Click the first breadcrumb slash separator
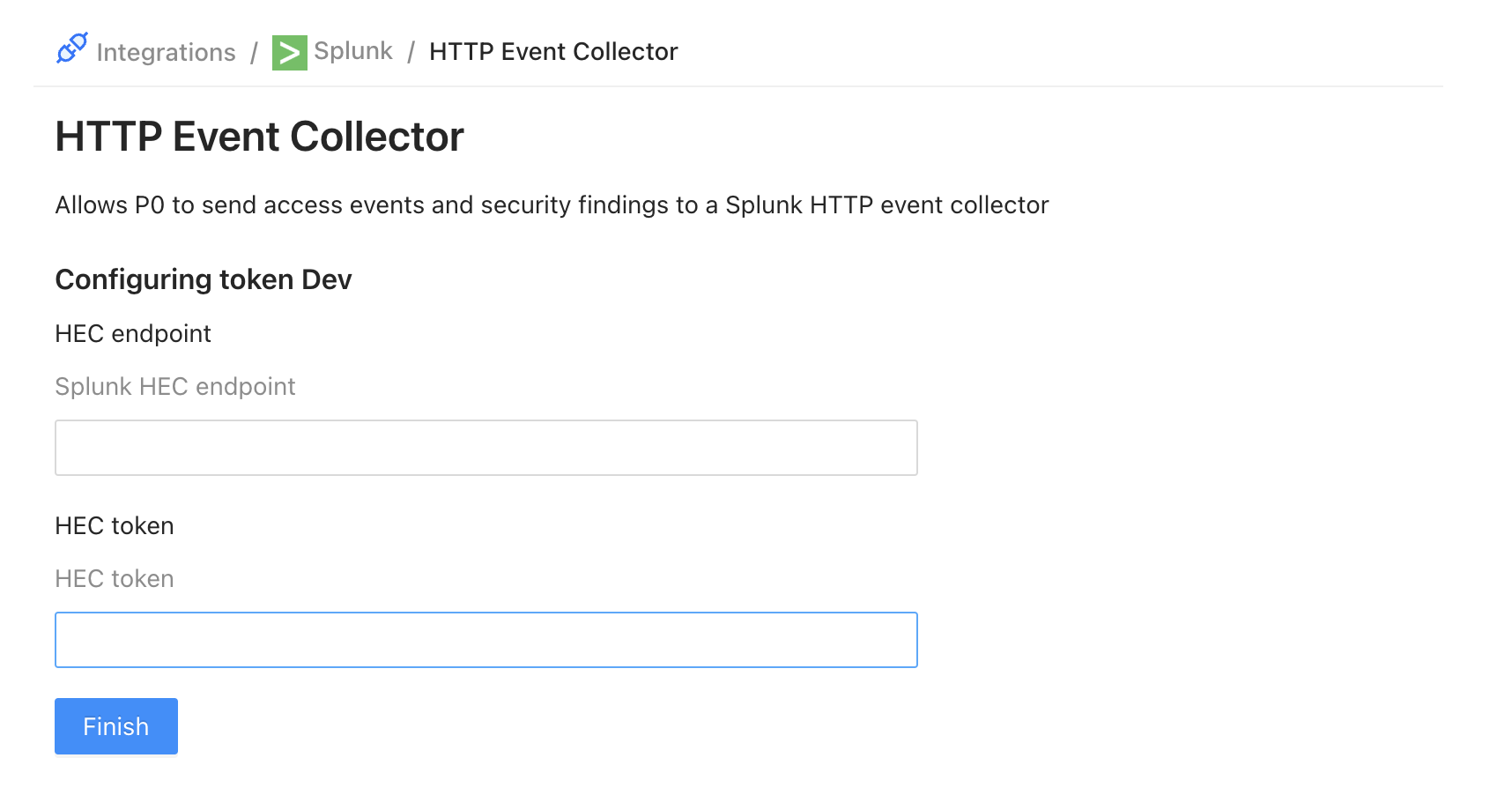The height and width of the screenshot is (795, 1512). [254, 53]
